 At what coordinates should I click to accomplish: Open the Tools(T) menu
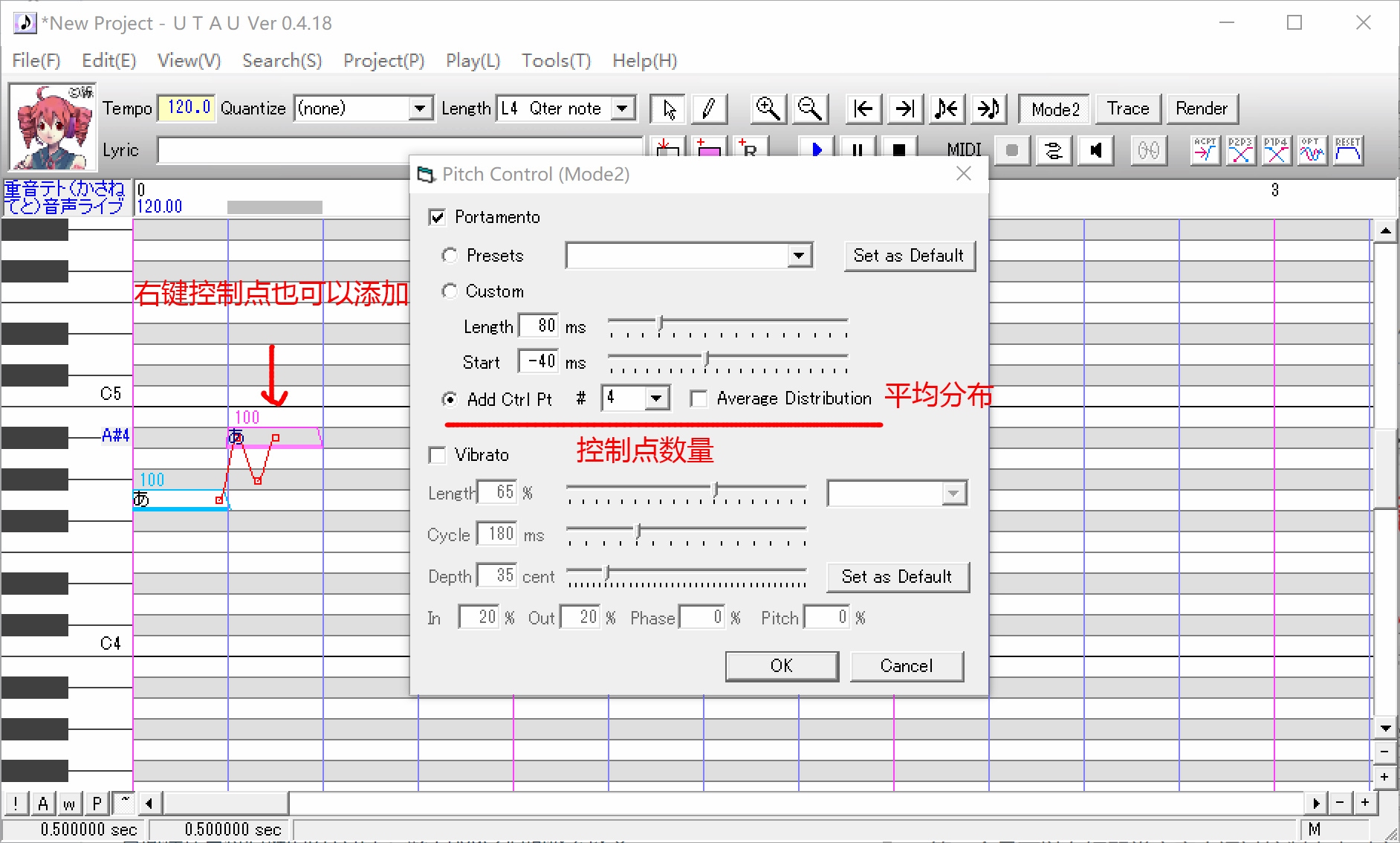click(x=556, y=61)
